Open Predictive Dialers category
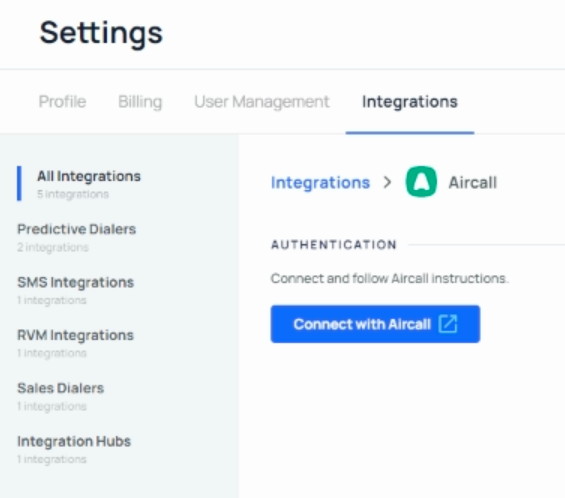 (x=76, y=229)
